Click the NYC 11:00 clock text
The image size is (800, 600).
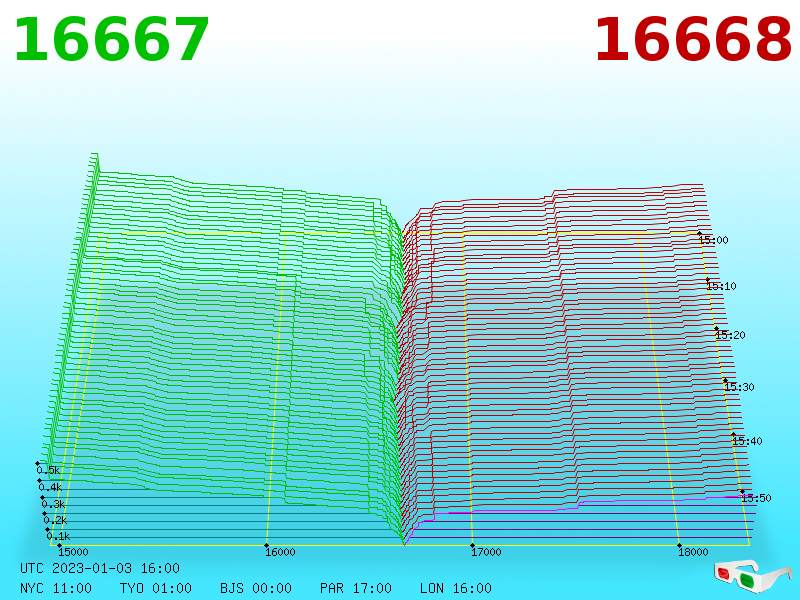(56, 588)
